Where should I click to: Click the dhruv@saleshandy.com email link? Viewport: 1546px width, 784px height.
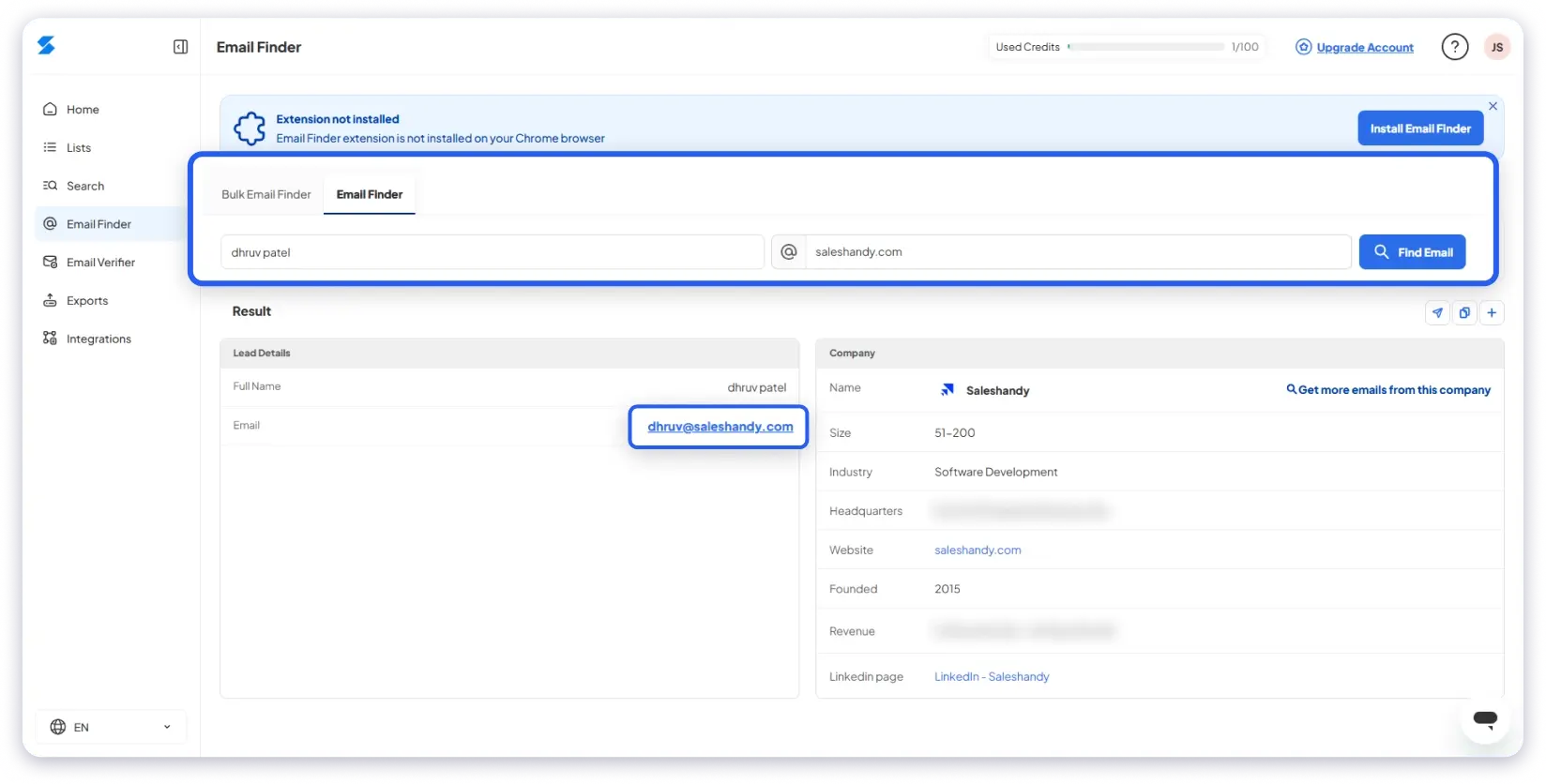[720, 427]
